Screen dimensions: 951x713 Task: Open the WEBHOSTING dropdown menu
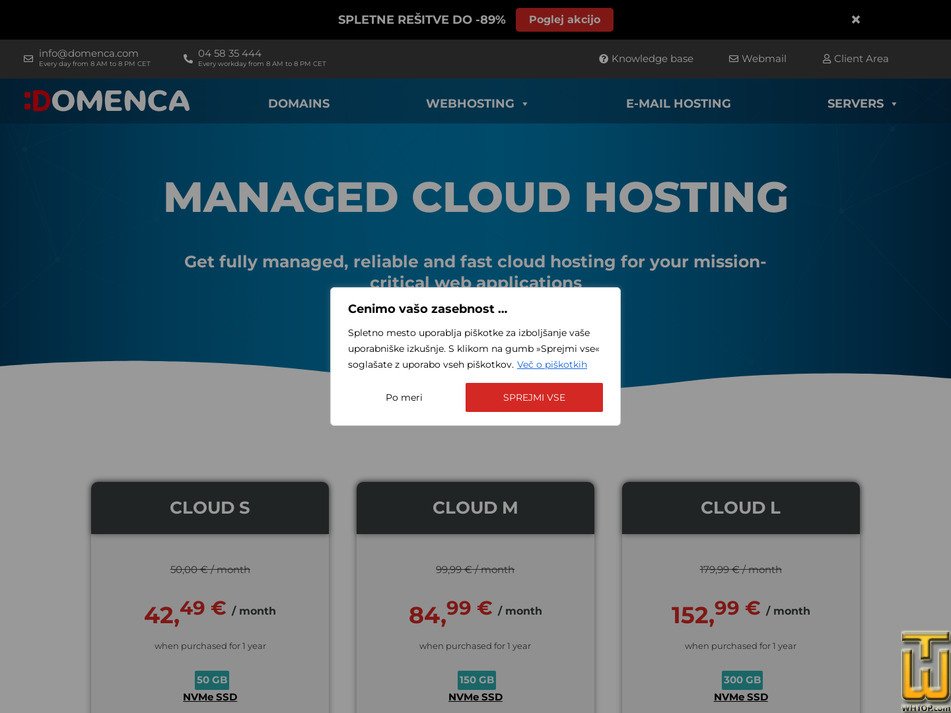(x=469, y=103)
